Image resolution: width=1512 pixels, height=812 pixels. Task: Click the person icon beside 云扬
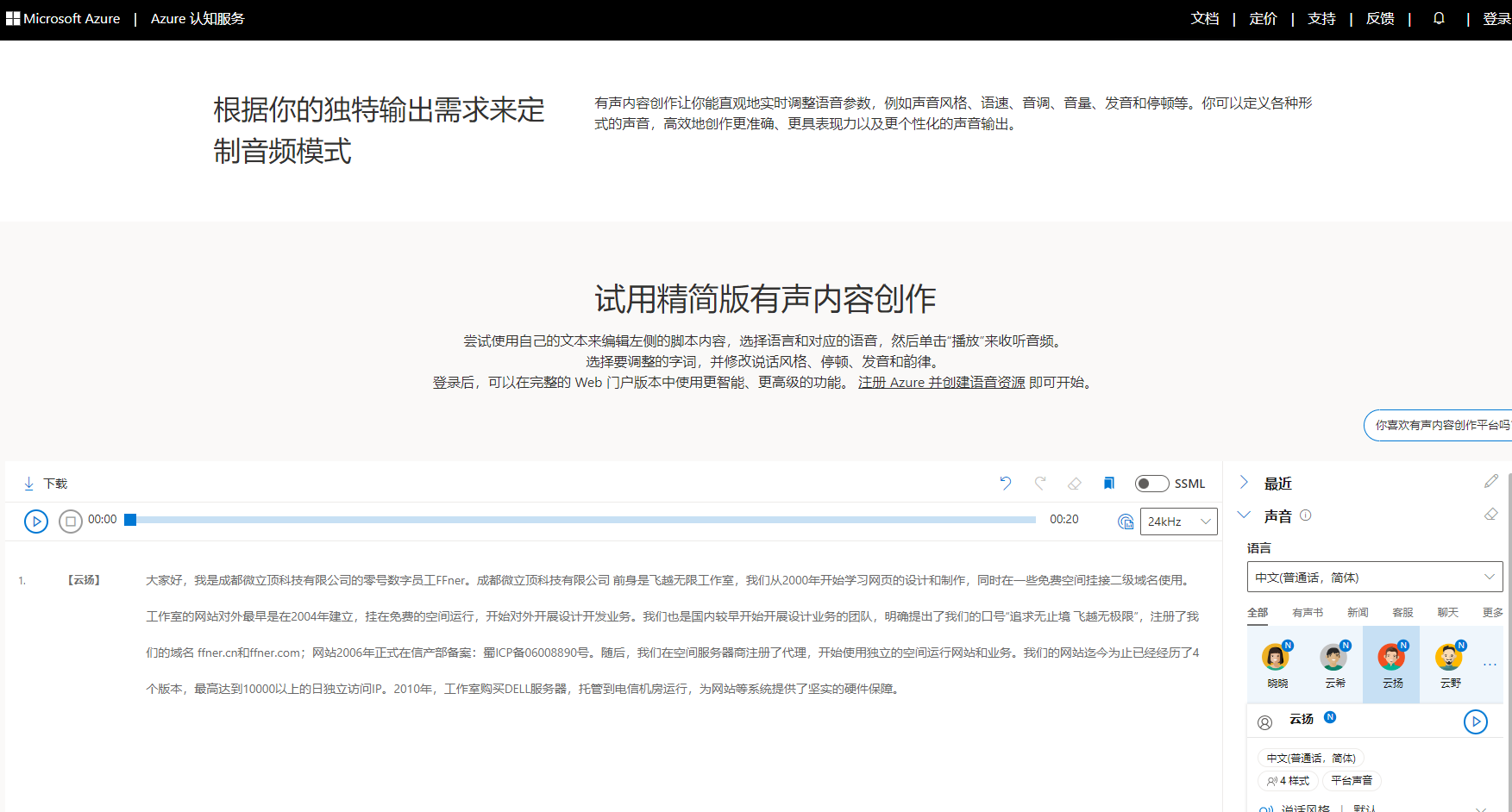1265,722
